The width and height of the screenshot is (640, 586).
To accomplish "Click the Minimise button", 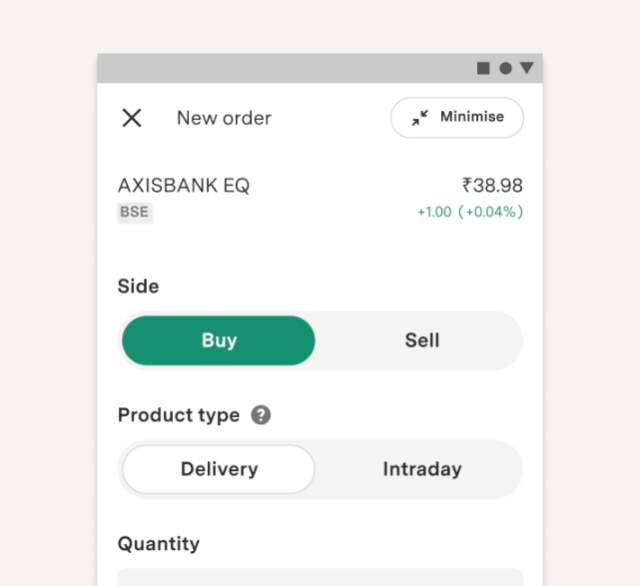I will click(x=457, y=117).
